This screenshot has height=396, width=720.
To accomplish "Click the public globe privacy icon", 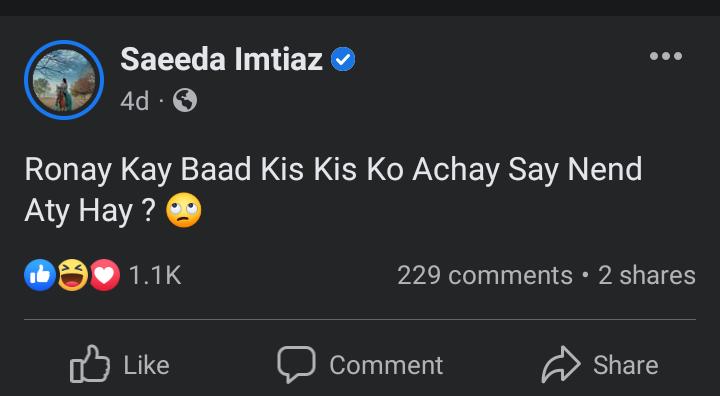I will tap(185, 100).
